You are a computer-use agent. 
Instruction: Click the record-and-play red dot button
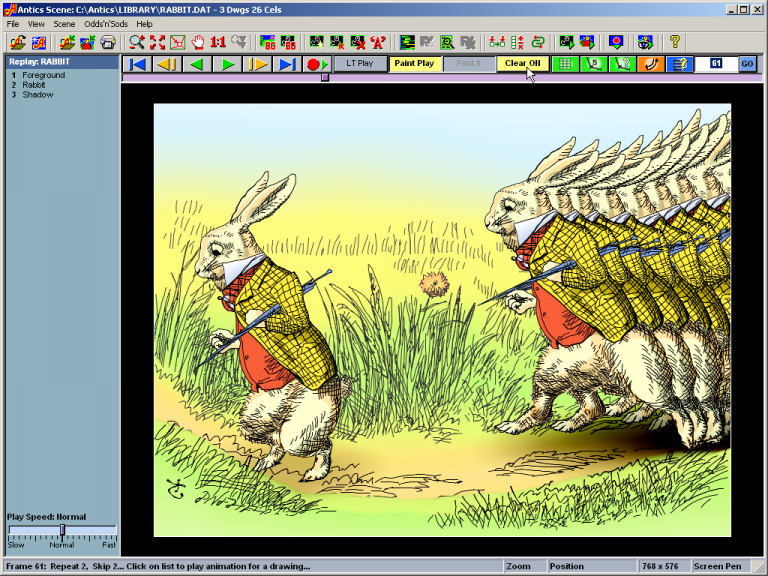(317, 64)
